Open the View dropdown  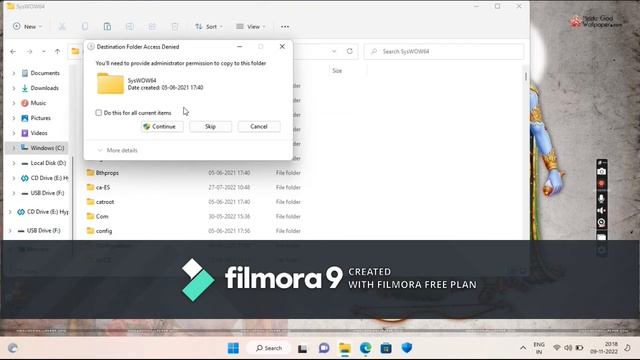tap(251, 27)
